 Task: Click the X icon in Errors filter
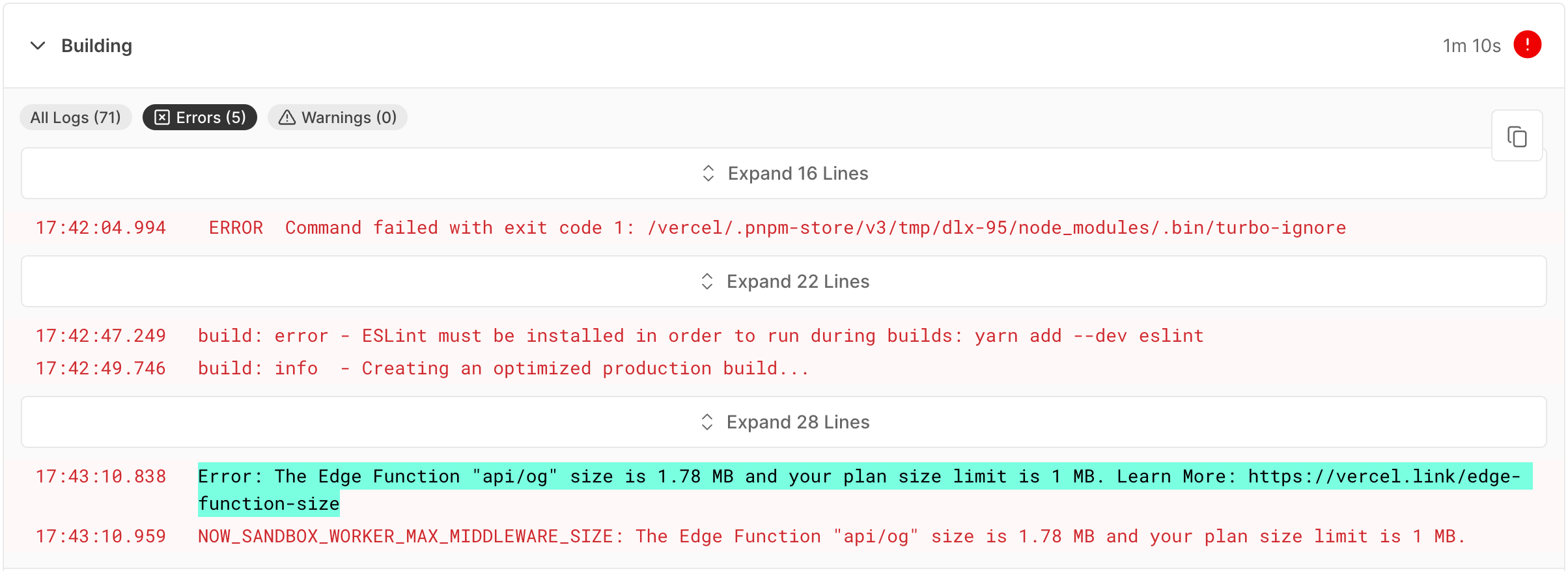162,117
